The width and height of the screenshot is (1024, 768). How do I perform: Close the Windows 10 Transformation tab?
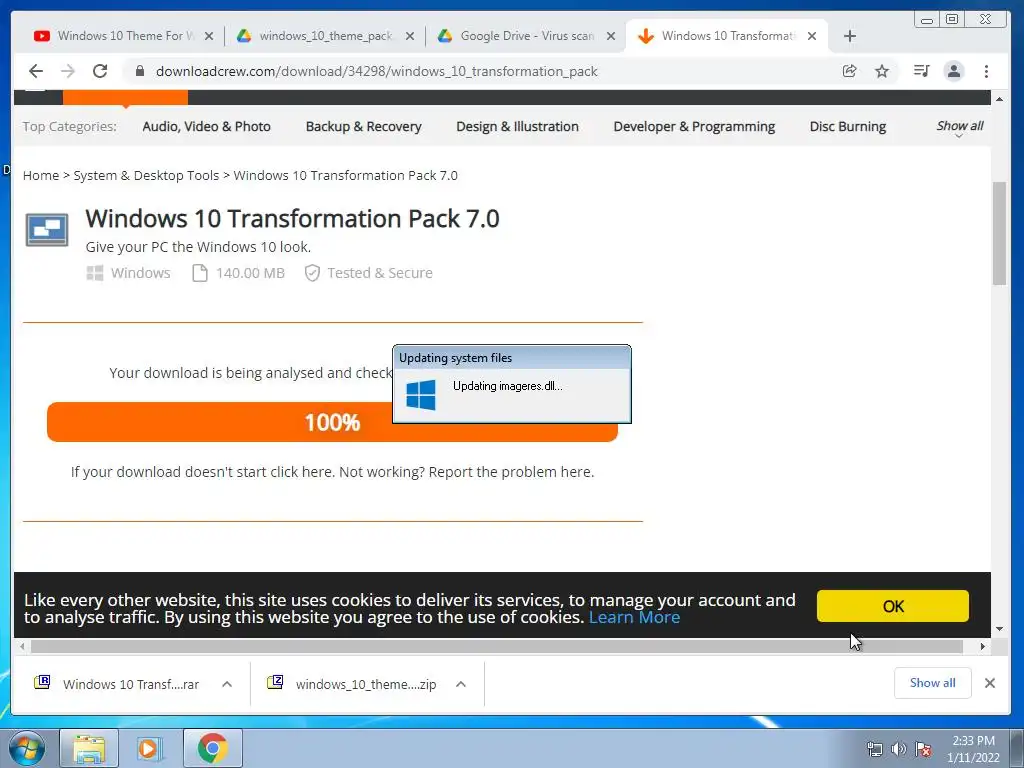812,36
